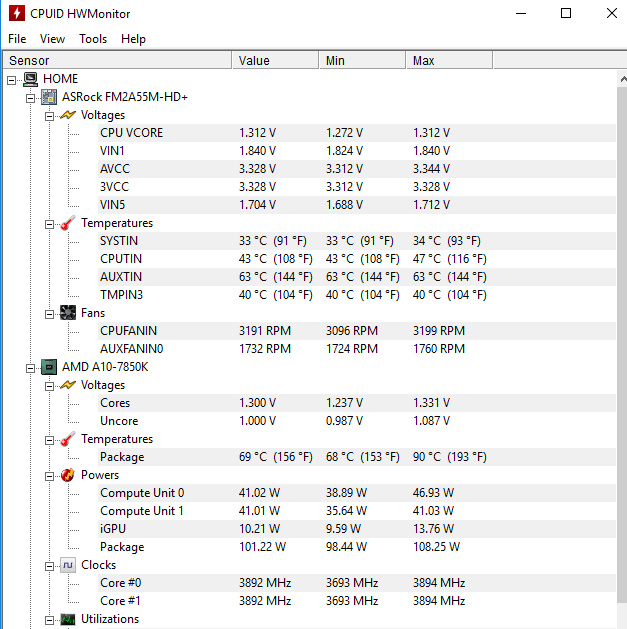Viewport: 627px width, 629px height.
Task: Click the Powers flame icon
Action: click(68, 475)
